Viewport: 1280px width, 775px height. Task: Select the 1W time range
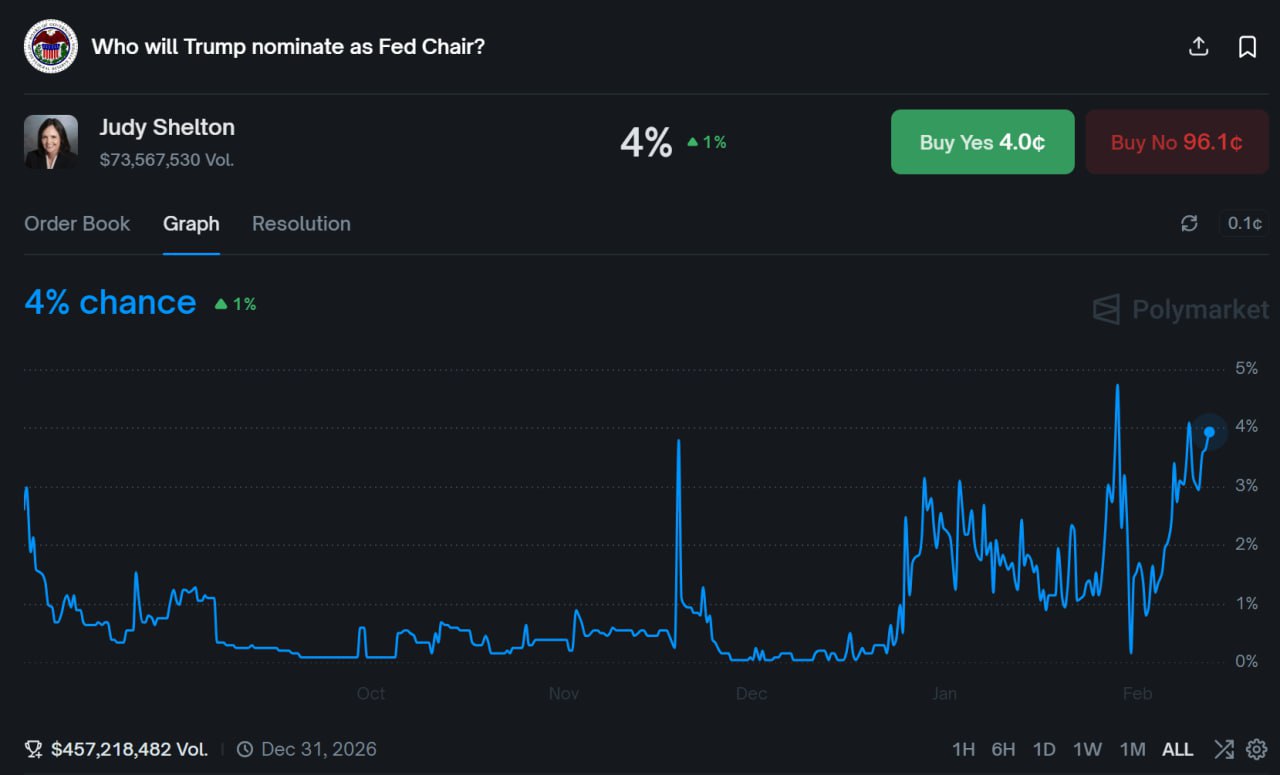[x=1087, y=749]
